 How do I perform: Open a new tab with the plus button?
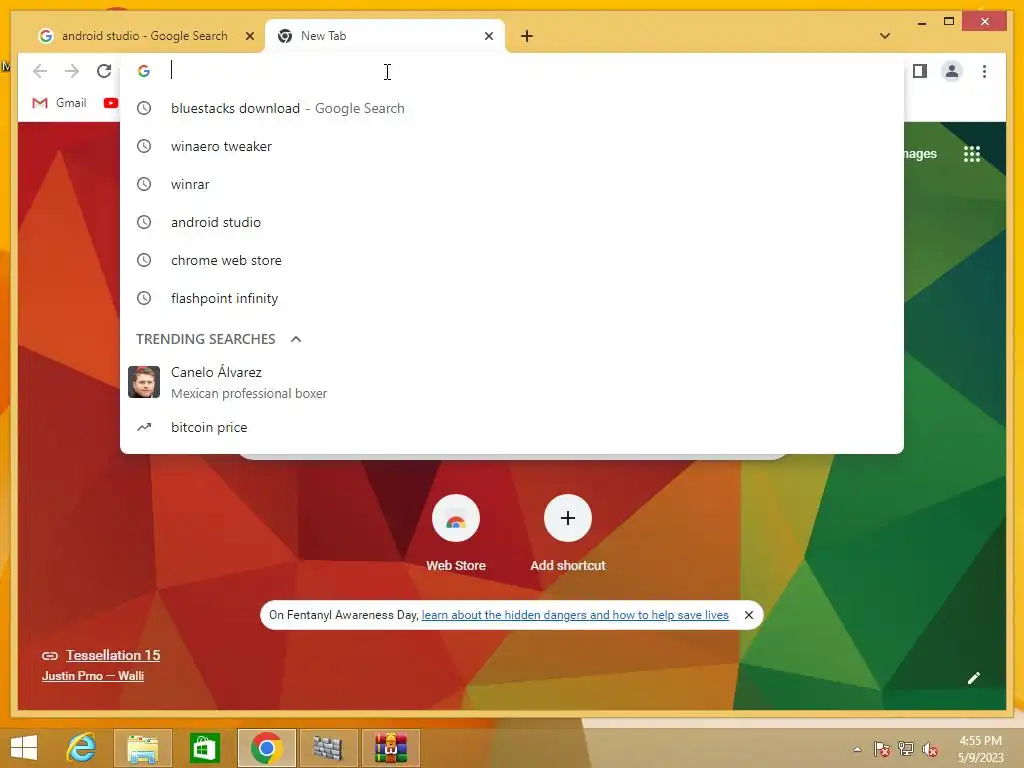click(527, 36)
